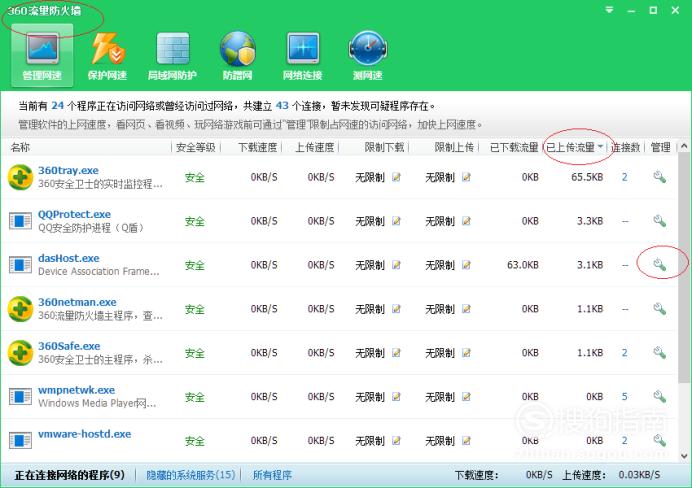Image resolution: width=692 pixels, height=488 pixels.
Task: Open the 360netman.exe program link
Action: coord(77,302)
